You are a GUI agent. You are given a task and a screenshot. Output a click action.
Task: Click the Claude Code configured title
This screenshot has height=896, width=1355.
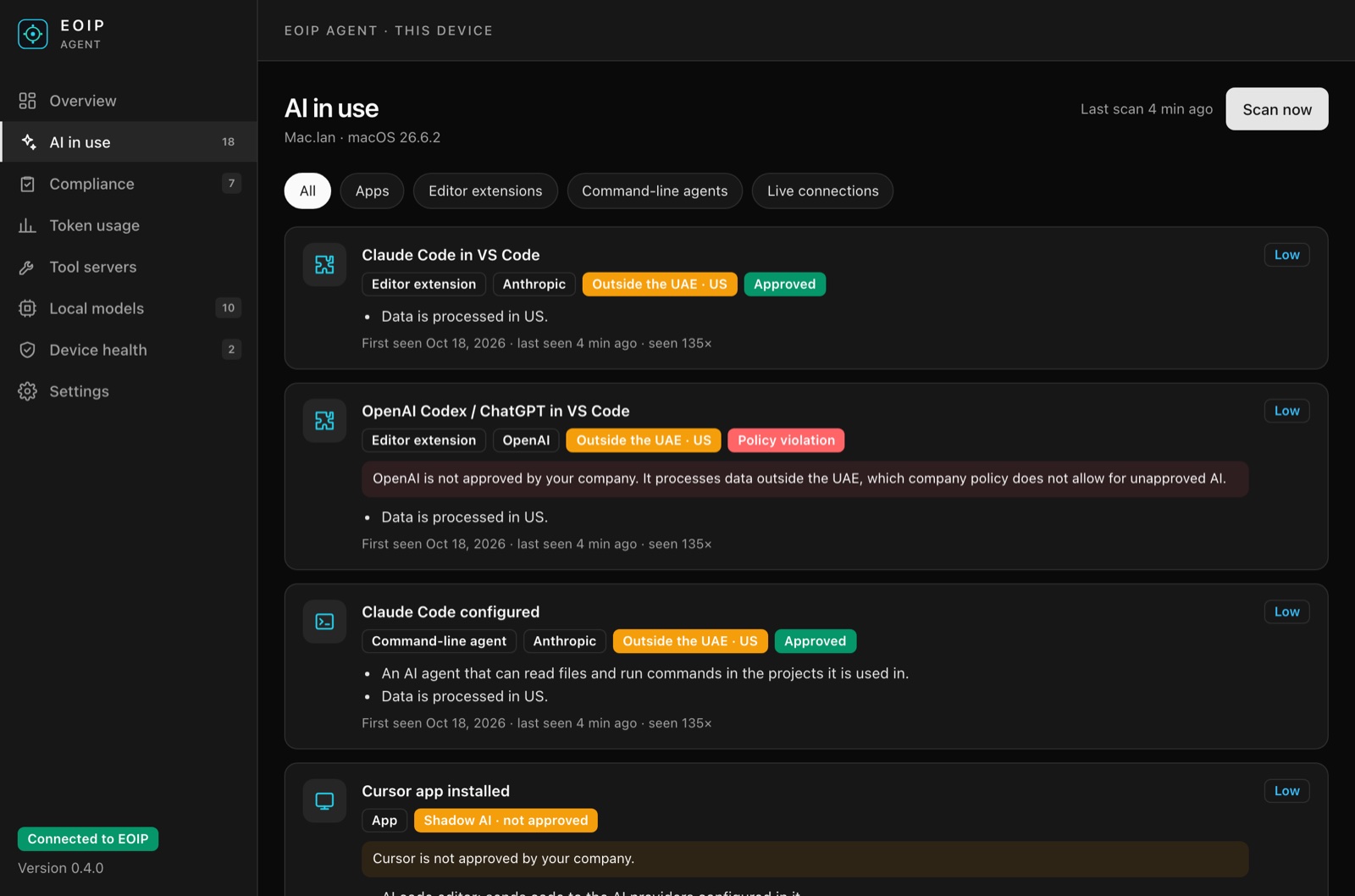pos(451,611)
